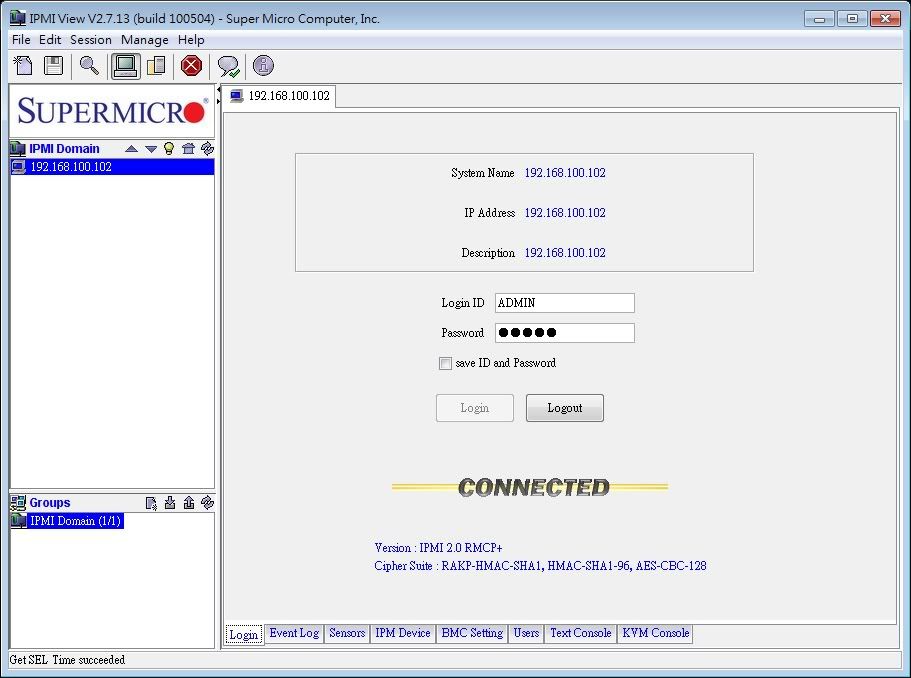Viewport: 911px width, 678px height.
Task: Click the new group icon in Groups header
Action: [151, 503]
